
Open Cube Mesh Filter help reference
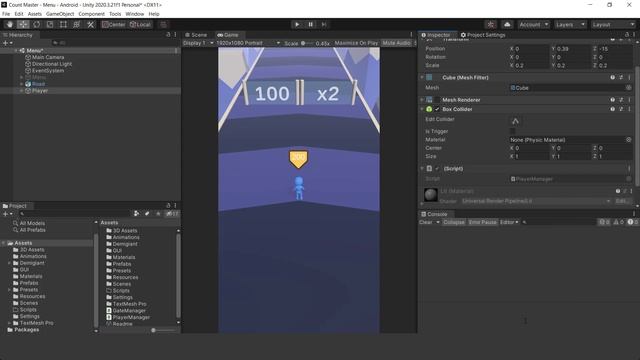click(x=613, y=77)
